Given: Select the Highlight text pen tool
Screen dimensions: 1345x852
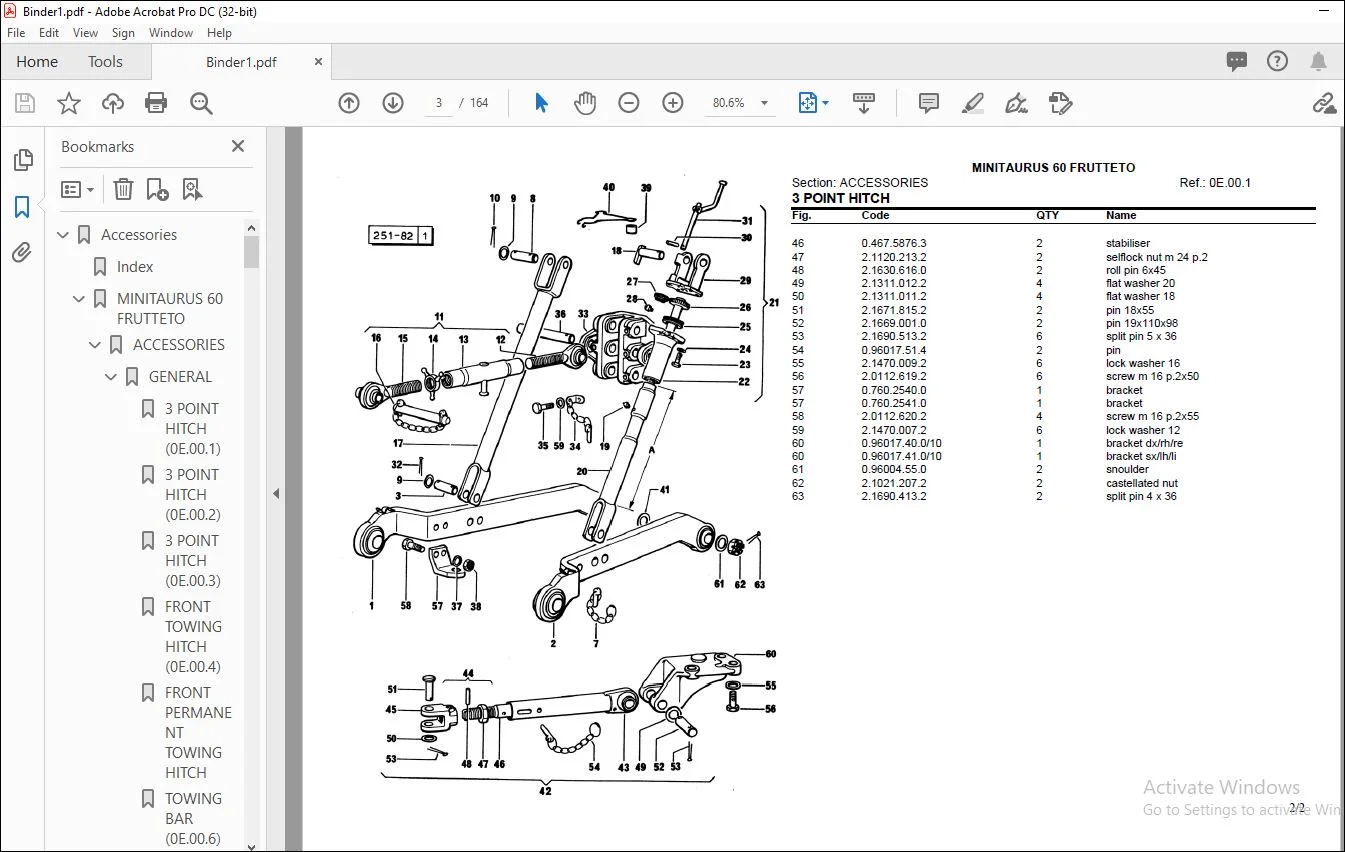Looking at the screenshot, I should click(x=972, y=103).
